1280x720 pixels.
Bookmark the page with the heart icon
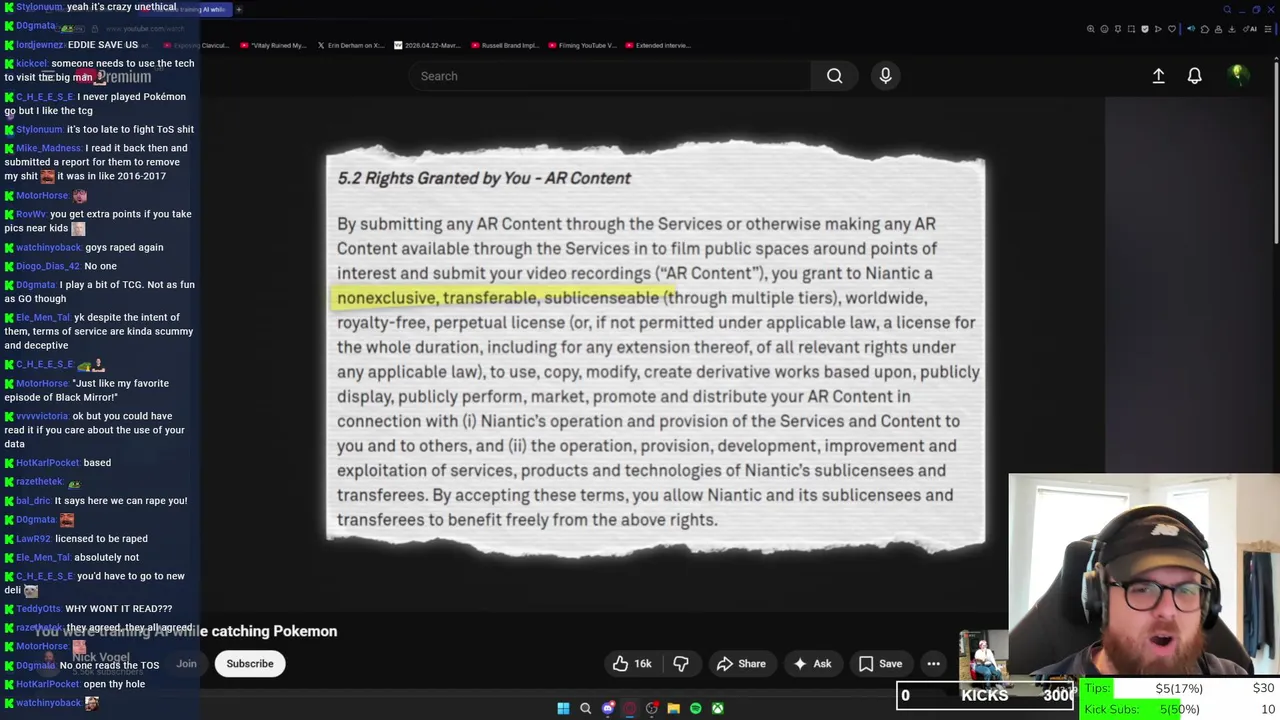tap(1172, 29)
